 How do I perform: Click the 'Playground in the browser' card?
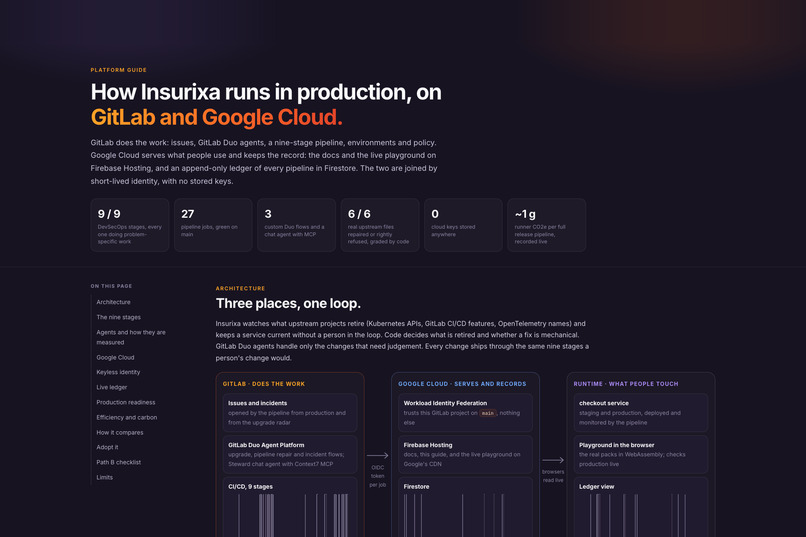[640, 454]
